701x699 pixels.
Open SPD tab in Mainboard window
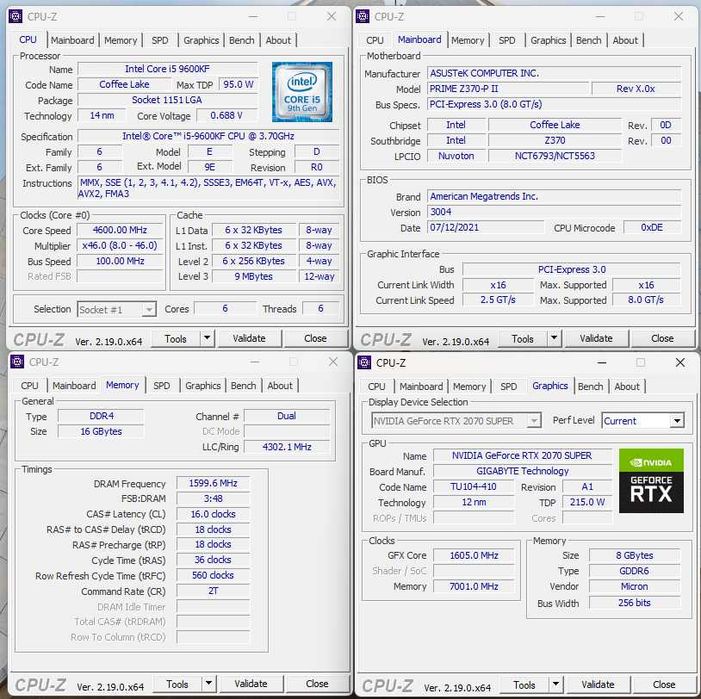(507, 40)
